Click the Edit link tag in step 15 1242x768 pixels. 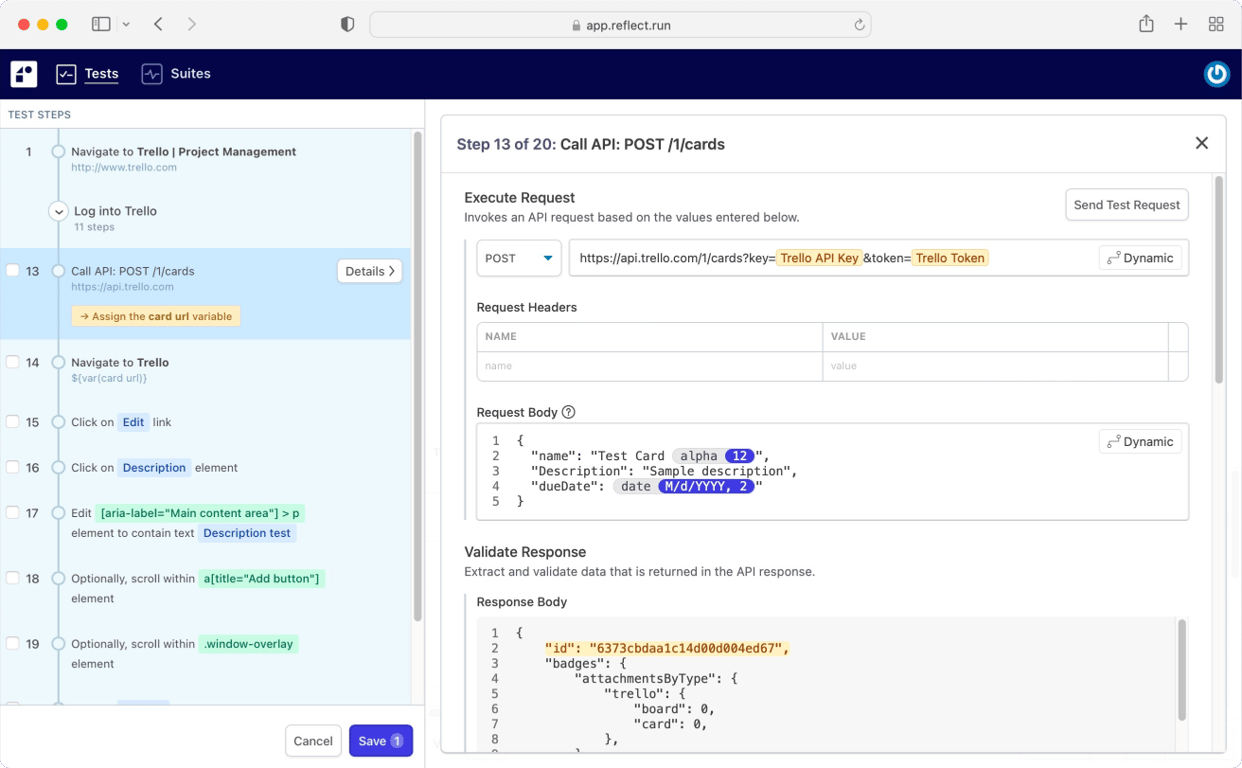click(133, 422)
